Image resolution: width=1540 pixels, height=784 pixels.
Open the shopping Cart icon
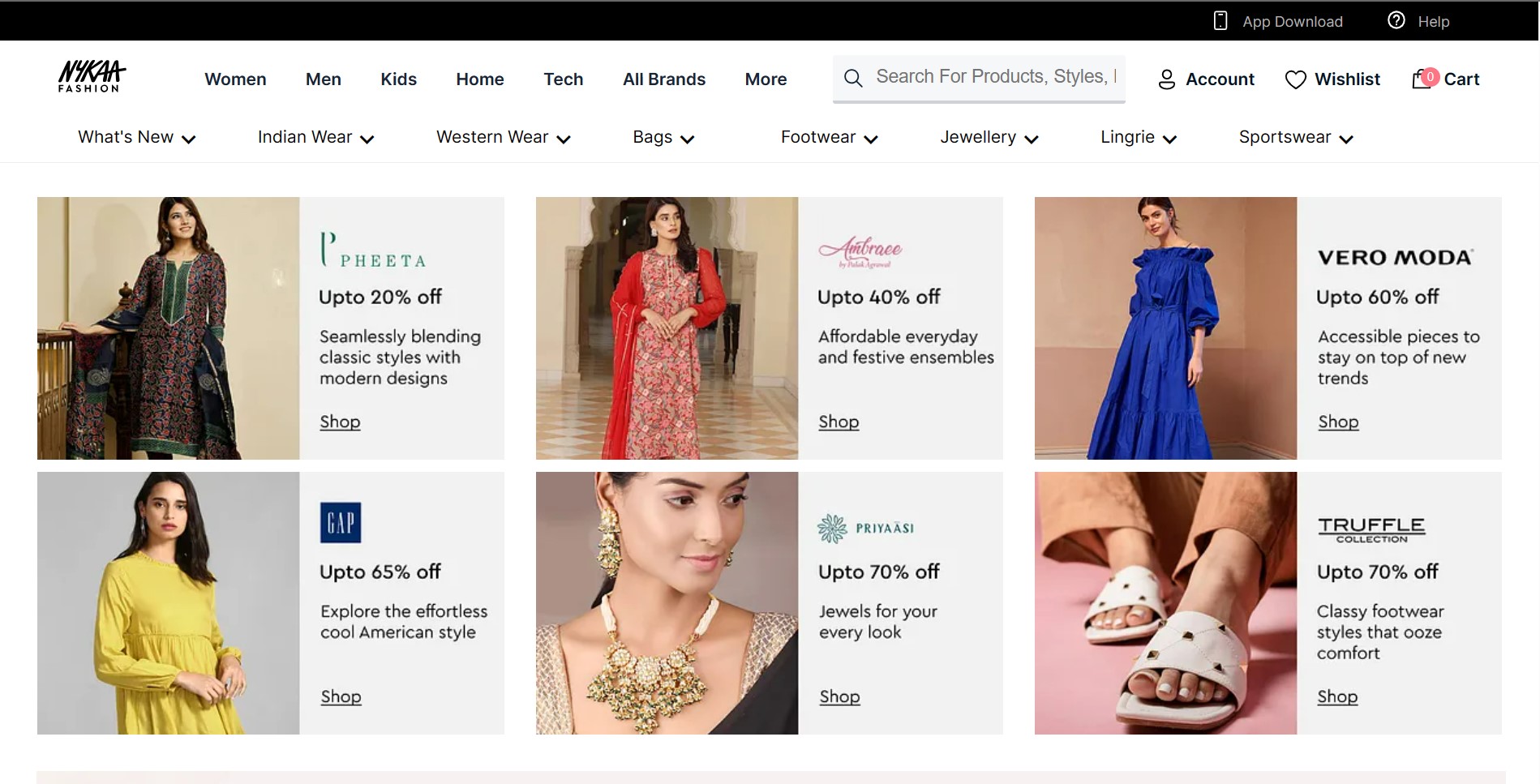point(1422,79)
